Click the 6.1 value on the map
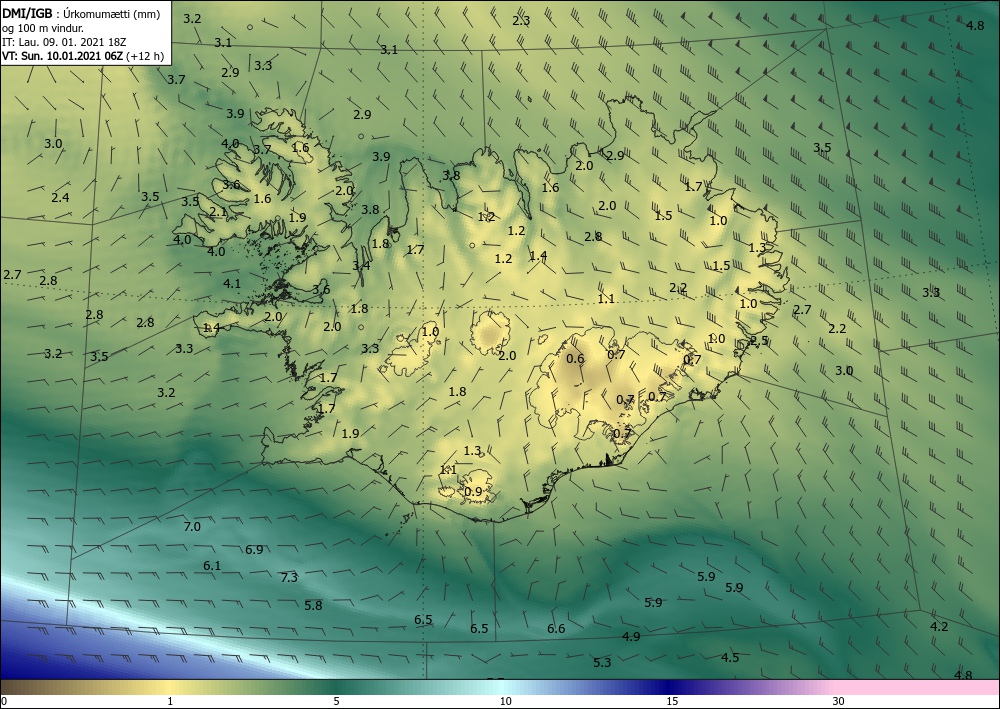Viewport: 1000px width, 709px height. pyautogui.click(x=212, y=566)
